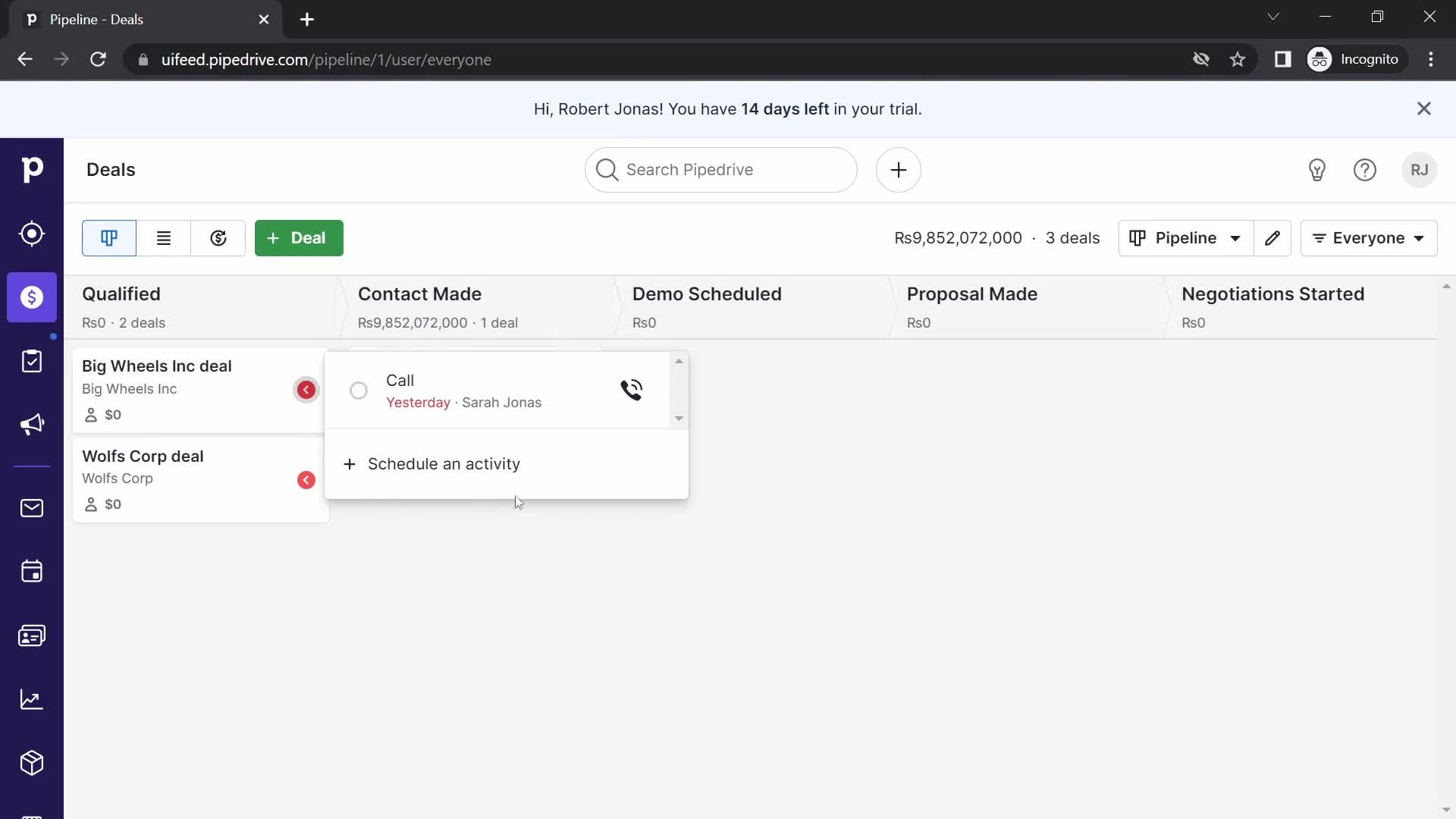Click Schedule an activity link
Screen dimensions: 1456x819
coord(444,463)
